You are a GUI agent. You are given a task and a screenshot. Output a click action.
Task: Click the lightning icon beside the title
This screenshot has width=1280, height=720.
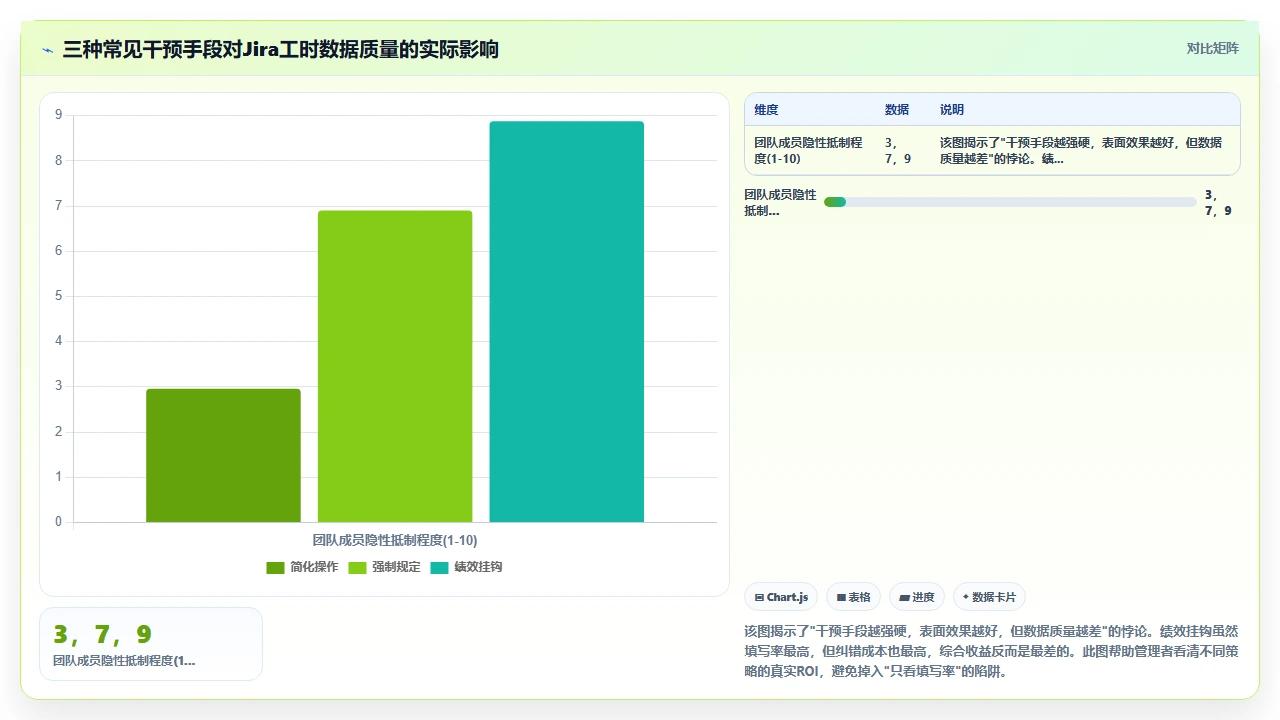pyautogui.click(x=47, y=49)
